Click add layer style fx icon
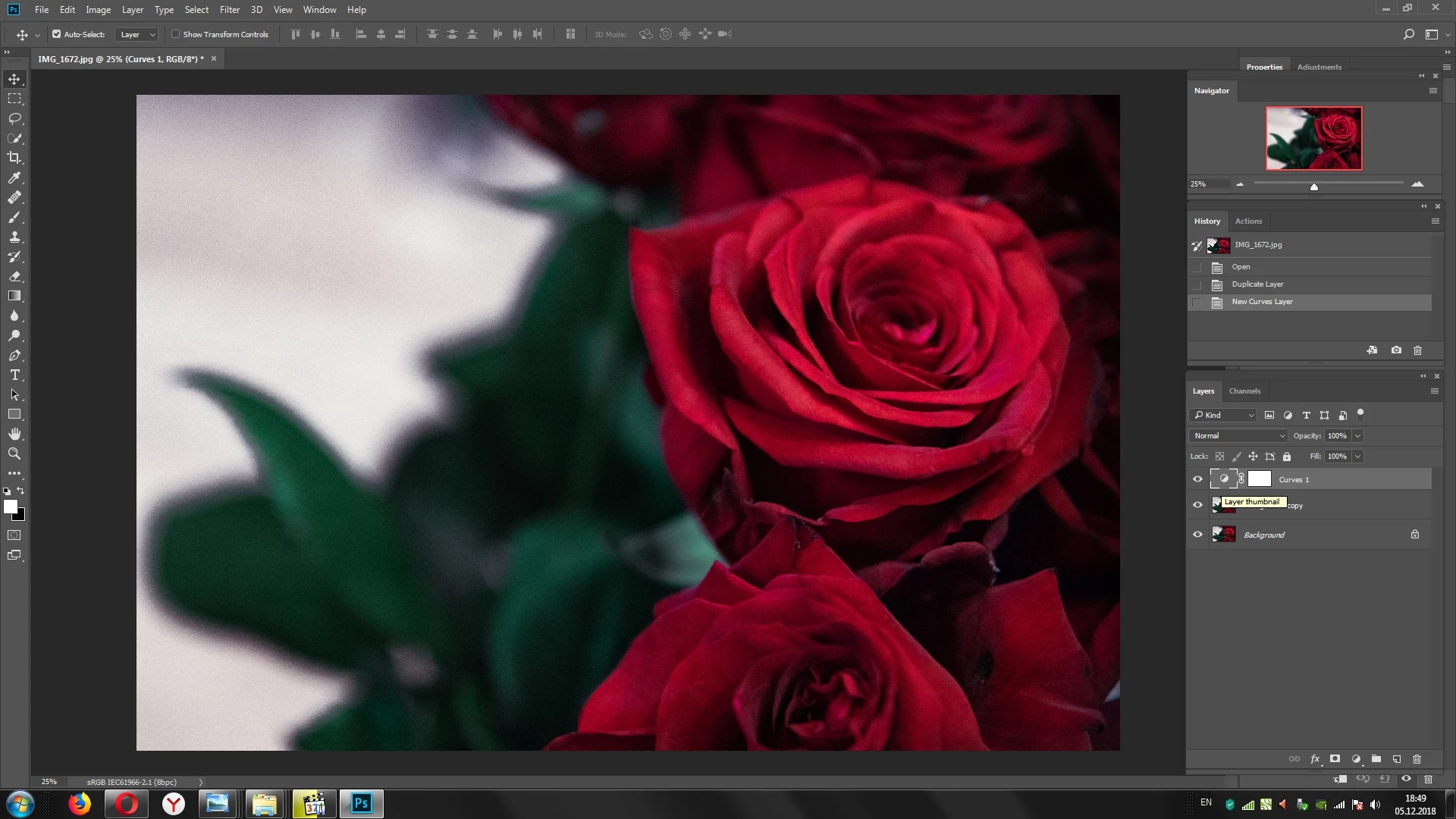Viewport: 1456px width, 819px height. click(x=1315, y=759)
